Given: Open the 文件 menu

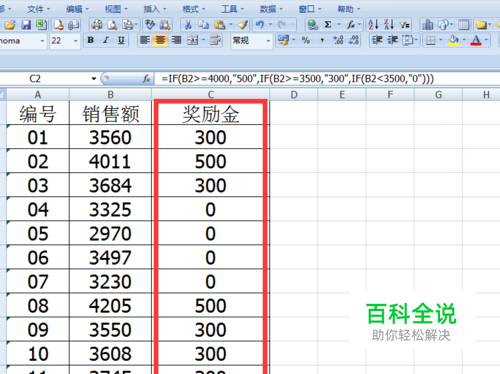Looking at the screenshot, I should click(x=38, y=9).
